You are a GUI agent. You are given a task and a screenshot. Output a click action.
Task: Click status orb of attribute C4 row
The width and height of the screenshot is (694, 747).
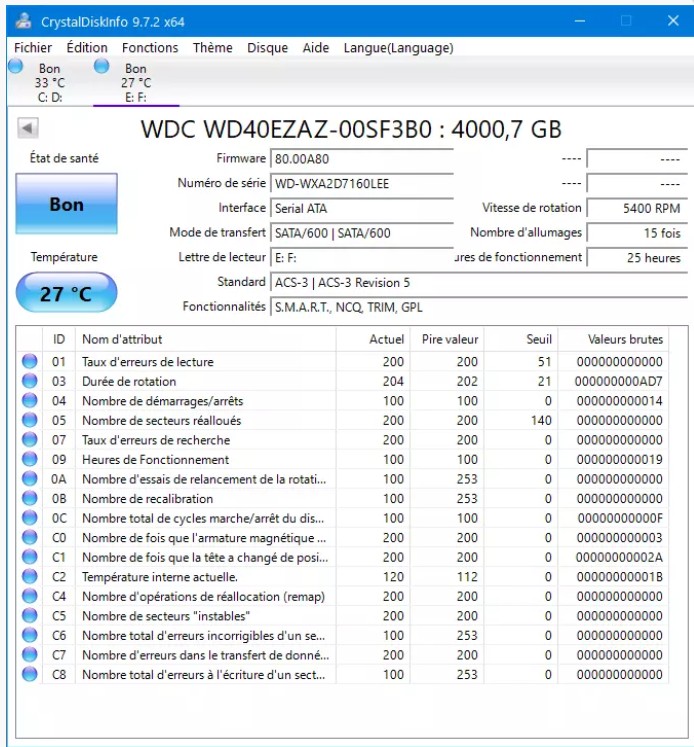pyautogui.click(x=30, y=596)
